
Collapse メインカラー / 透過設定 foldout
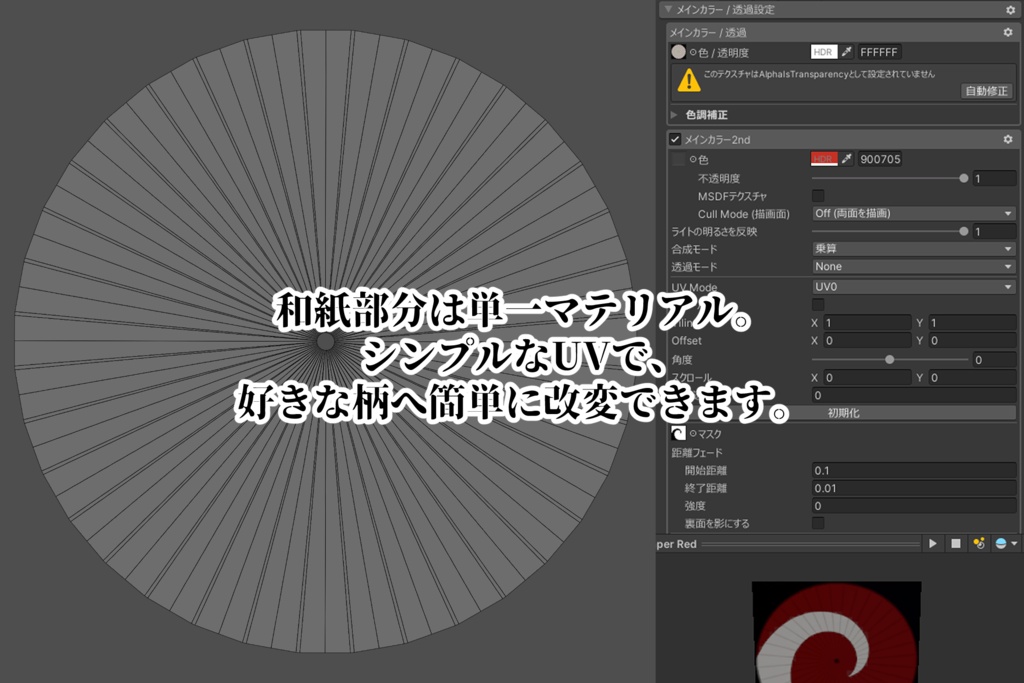[667, 9]
